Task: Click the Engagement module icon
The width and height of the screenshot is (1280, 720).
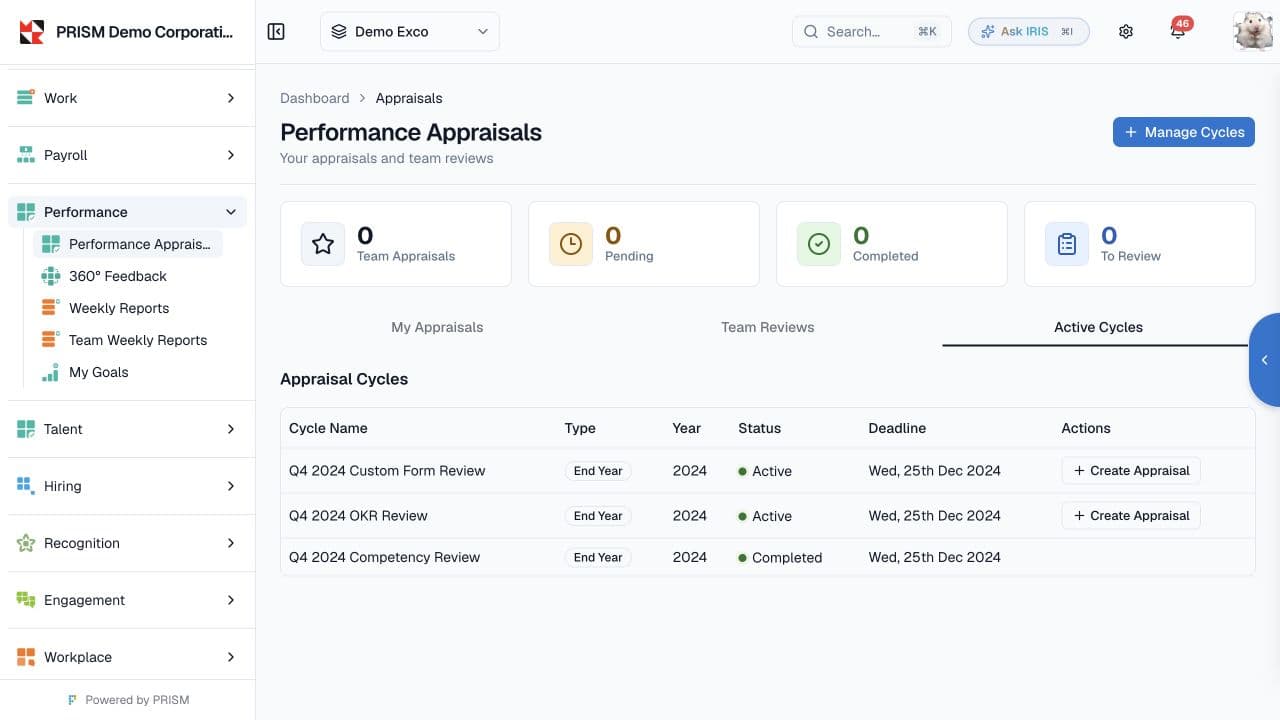Action: tap(26, 600)
